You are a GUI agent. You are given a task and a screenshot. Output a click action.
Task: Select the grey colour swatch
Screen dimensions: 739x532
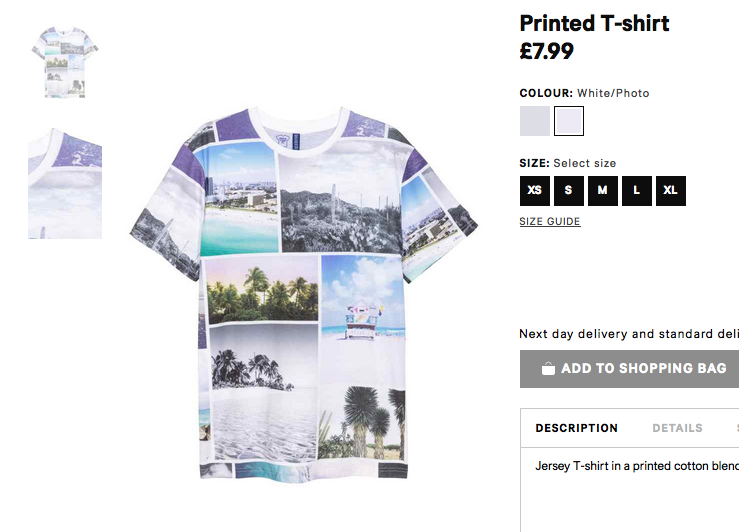point(534,121)
